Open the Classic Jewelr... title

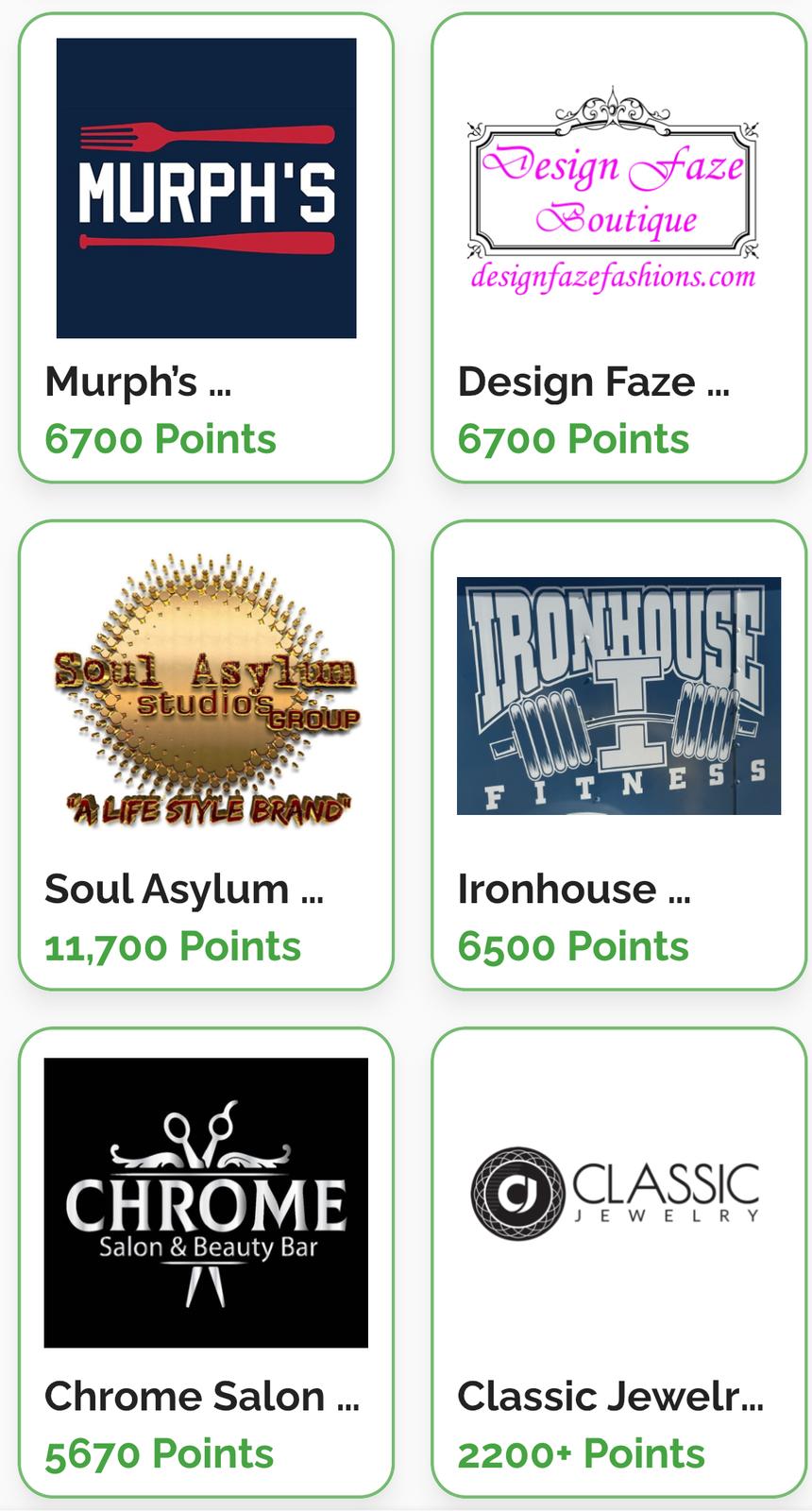click(x=611, y=1396)
